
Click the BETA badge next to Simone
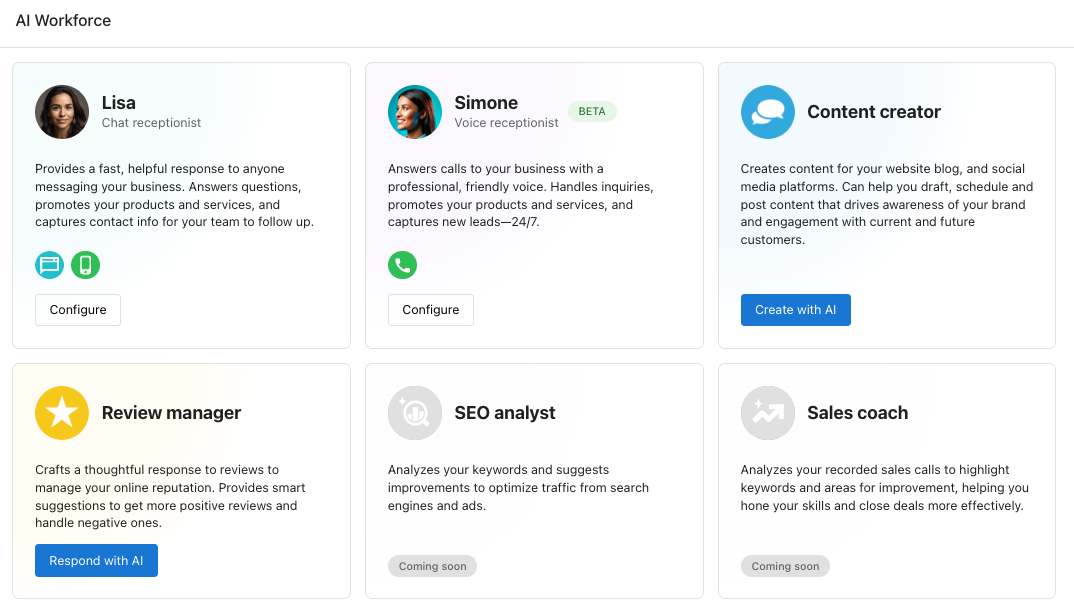[x=592, y=111]
